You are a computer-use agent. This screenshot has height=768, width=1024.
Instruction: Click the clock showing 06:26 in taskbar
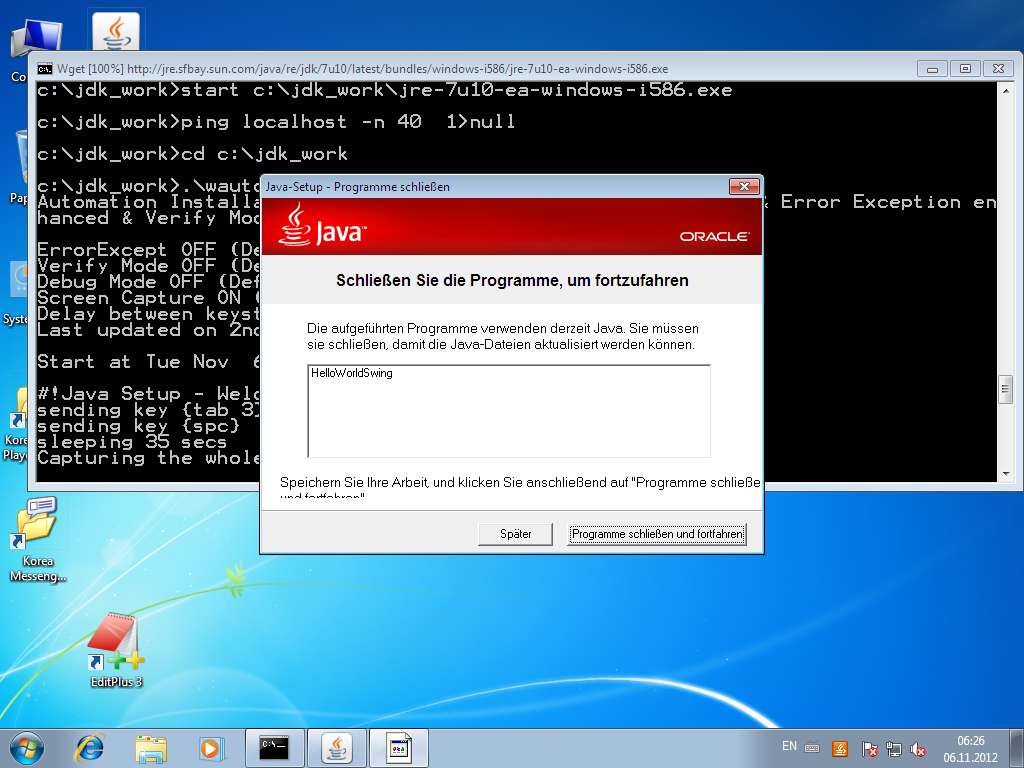coord(972,748)
